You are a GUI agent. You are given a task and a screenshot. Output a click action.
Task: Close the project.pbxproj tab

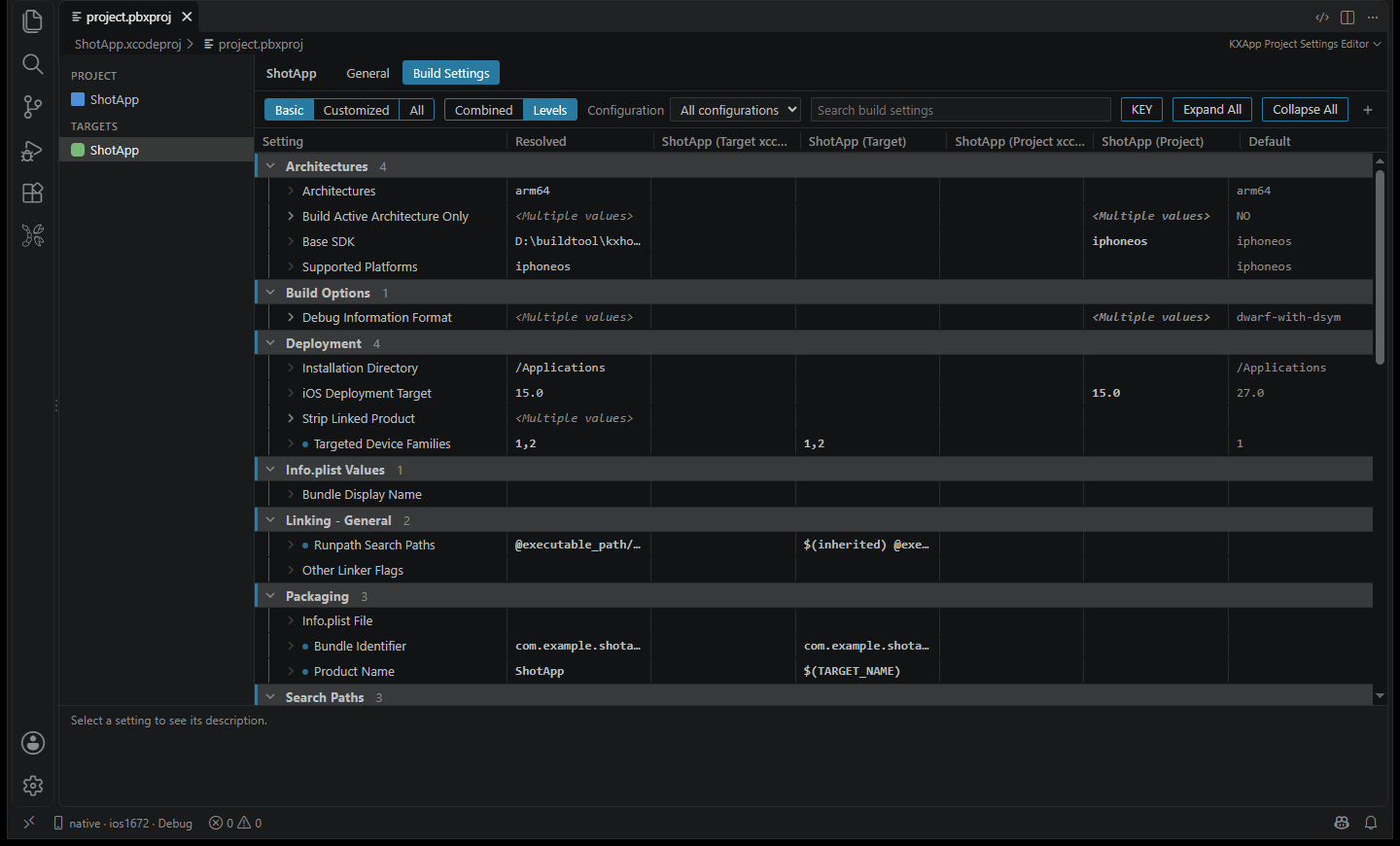pyautogui.click(x=187, y=17)
